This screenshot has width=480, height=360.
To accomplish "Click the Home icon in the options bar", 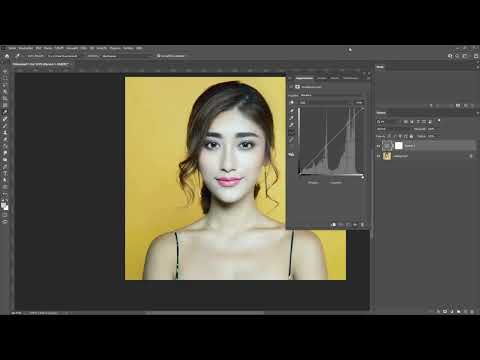I will point(7,56).
